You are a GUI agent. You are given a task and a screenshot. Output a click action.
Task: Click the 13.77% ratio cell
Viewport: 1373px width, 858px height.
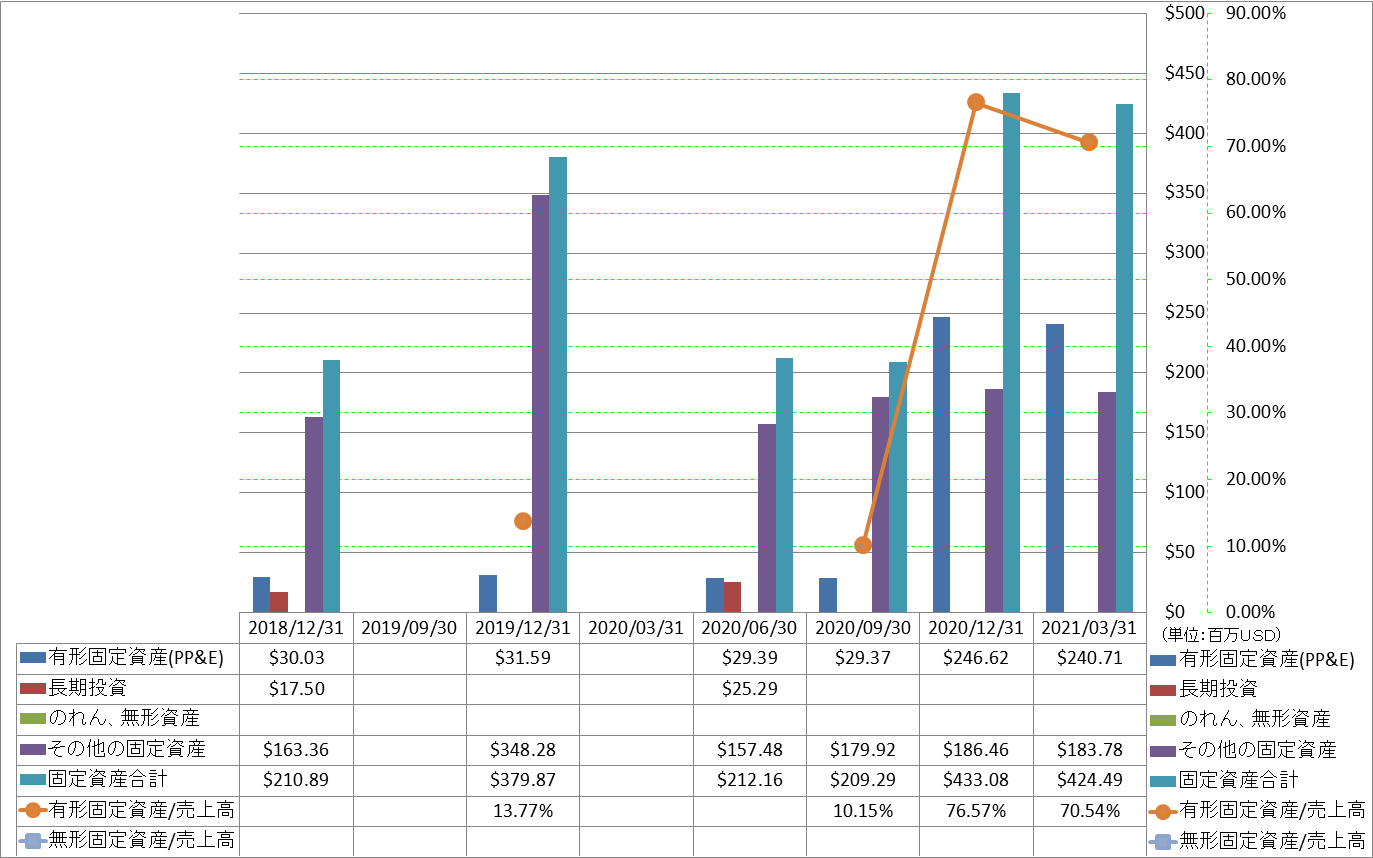point(523,810)
